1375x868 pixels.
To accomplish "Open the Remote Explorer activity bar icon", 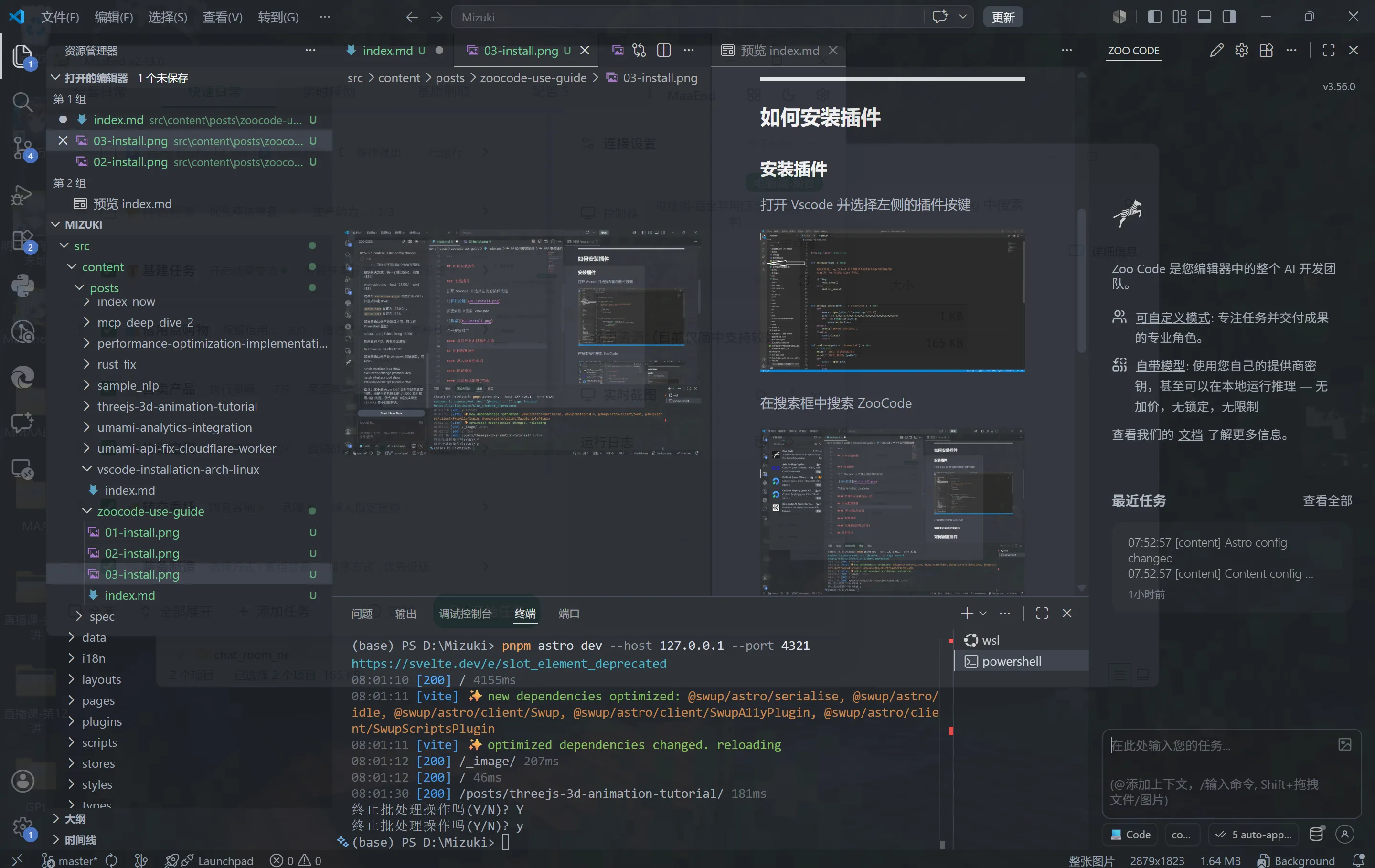I will tap(22, 469).
